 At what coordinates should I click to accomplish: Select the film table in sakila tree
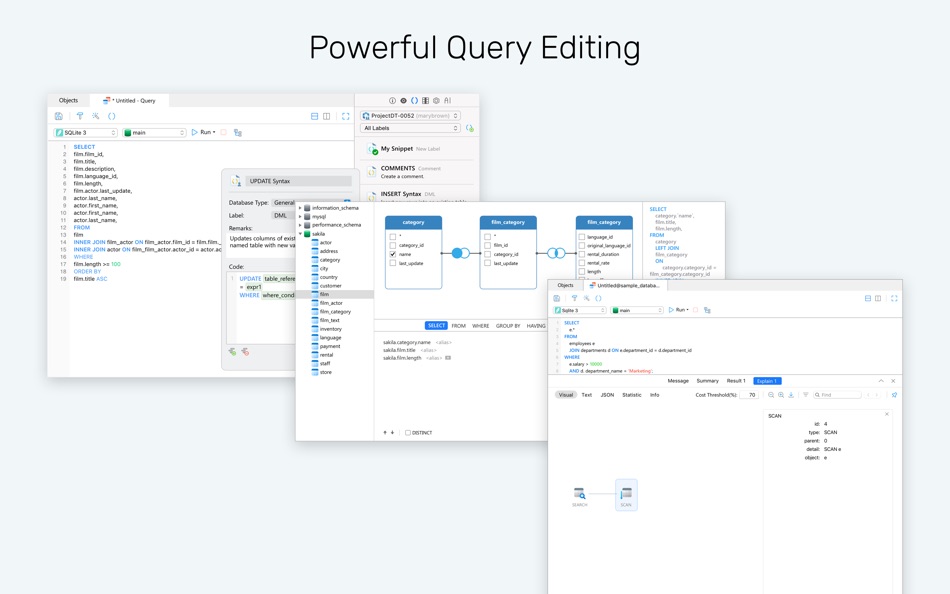(x=335, y=294)
